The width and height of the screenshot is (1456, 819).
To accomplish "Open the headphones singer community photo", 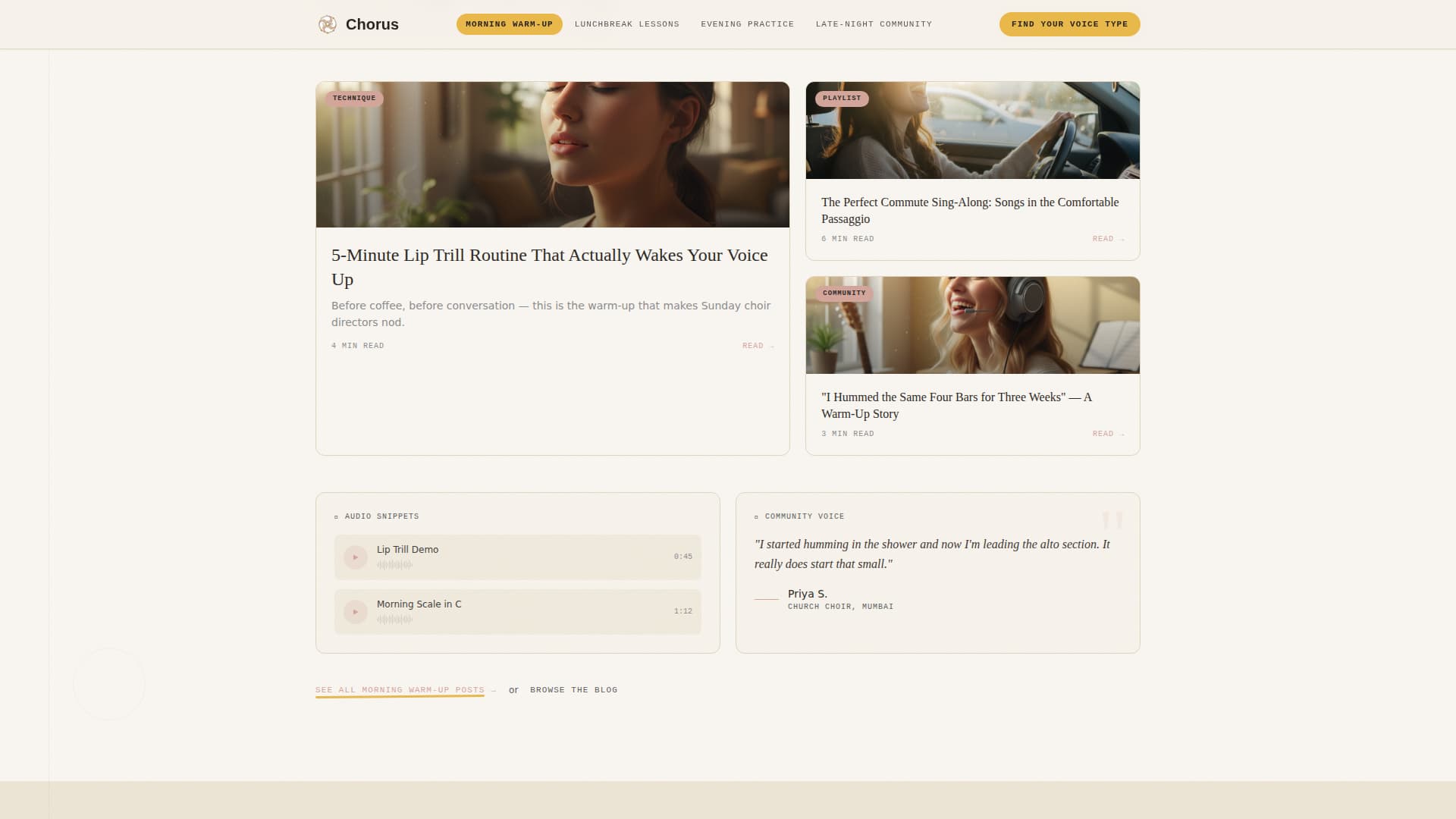I will (972, 325).
